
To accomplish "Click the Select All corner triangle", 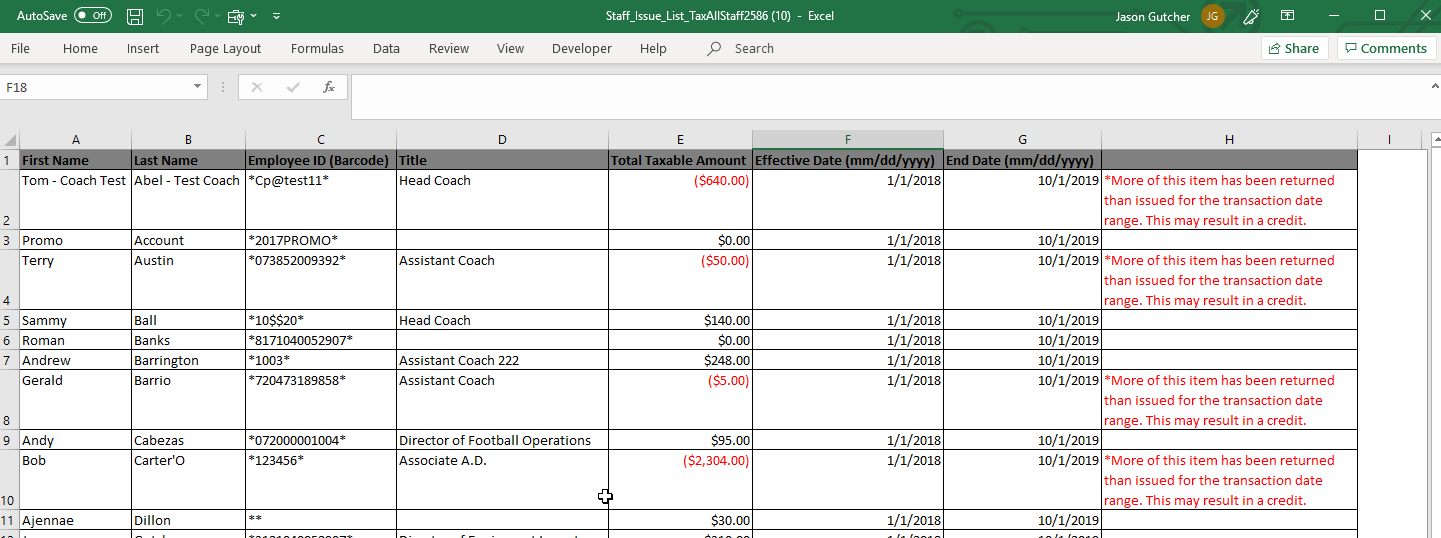I will point(10,140).
